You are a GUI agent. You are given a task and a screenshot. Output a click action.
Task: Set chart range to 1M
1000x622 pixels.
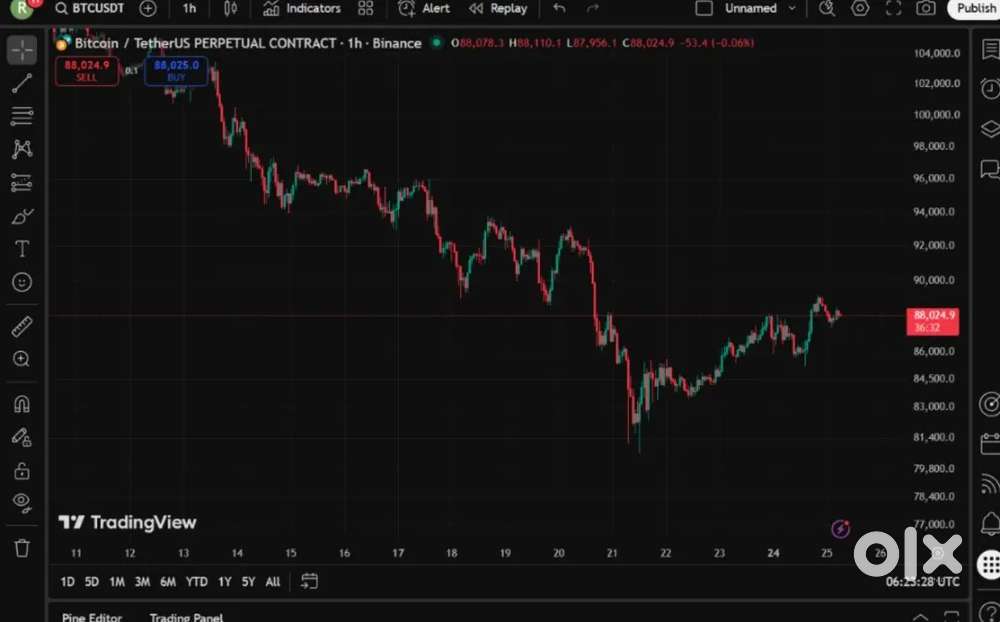click(117, 582)
